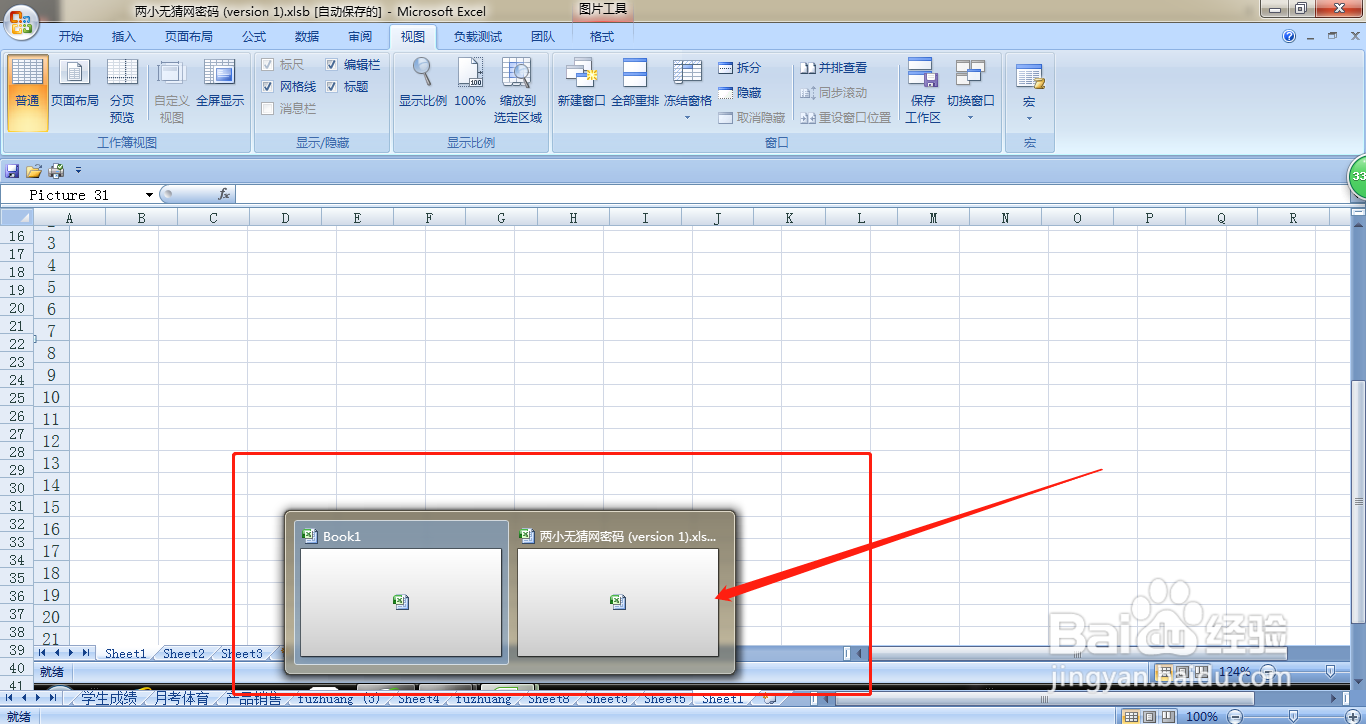1366x724 pixels.
Task: Select the Sheet5 sheet tab
Action: [x=665, y=699]
